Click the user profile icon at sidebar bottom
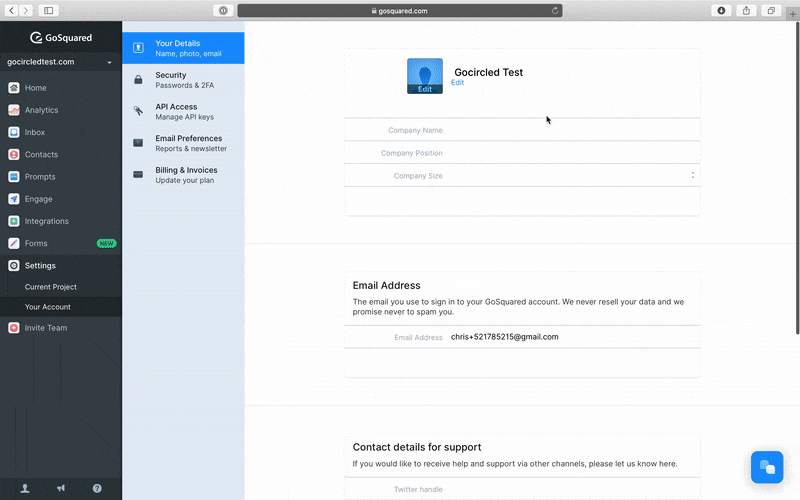Screen dimensions: 800x500 (24, 488)
